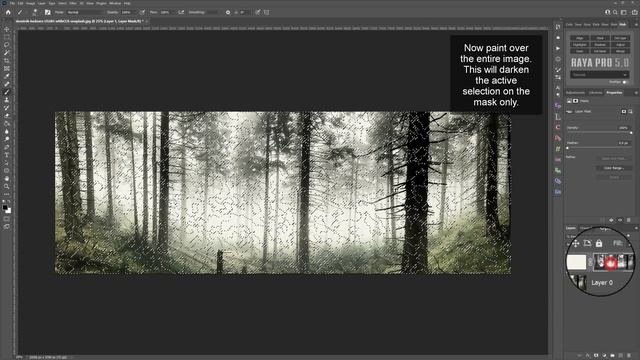Toggle pressure for opacity icon
Viewport: 640px width, 360px height.
142,12
